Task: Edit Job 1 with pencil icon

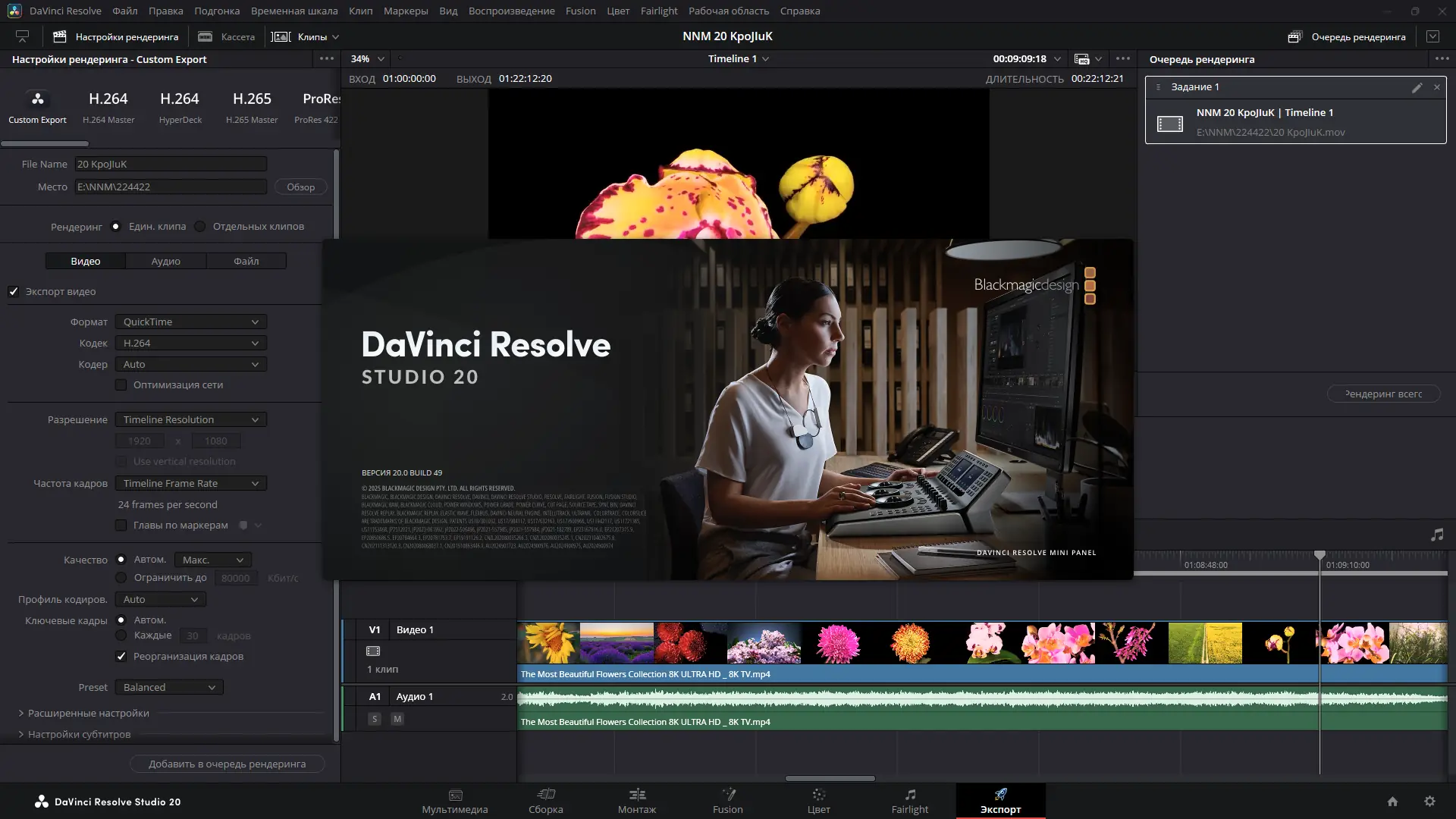Action: click(1417, 88)
